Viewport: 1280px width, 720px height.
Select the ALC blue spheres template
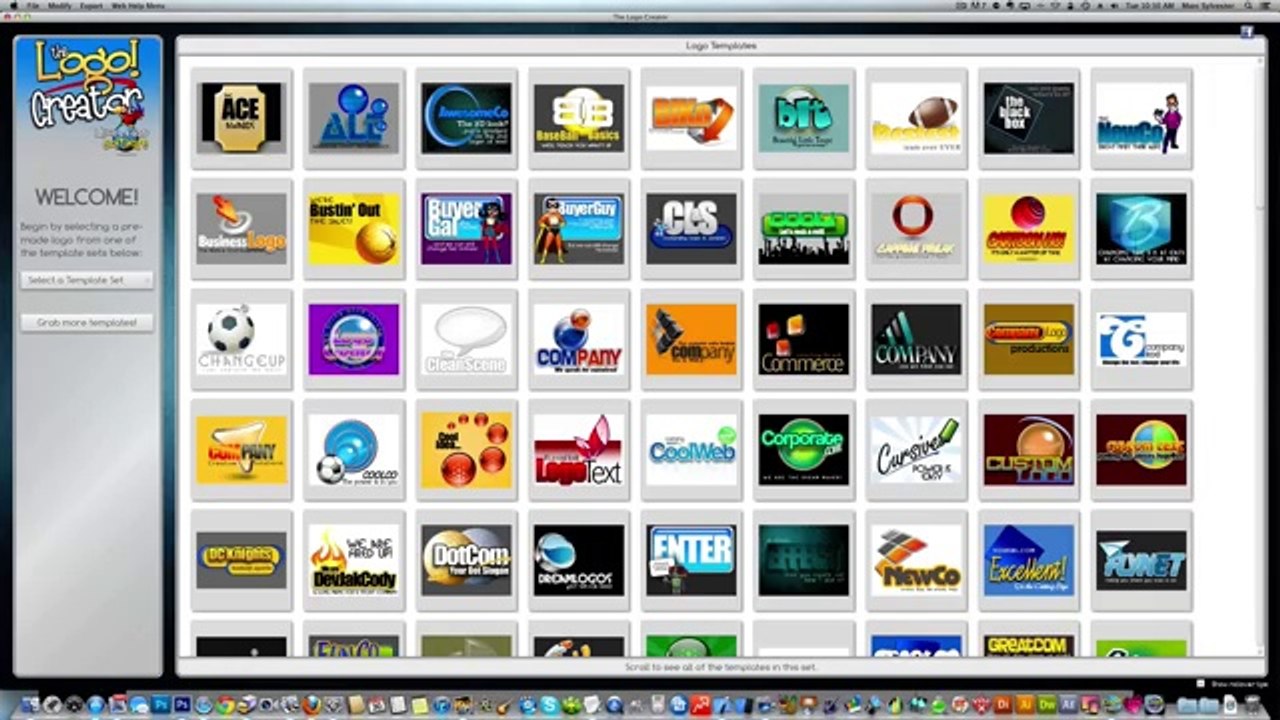coord(353,118)
